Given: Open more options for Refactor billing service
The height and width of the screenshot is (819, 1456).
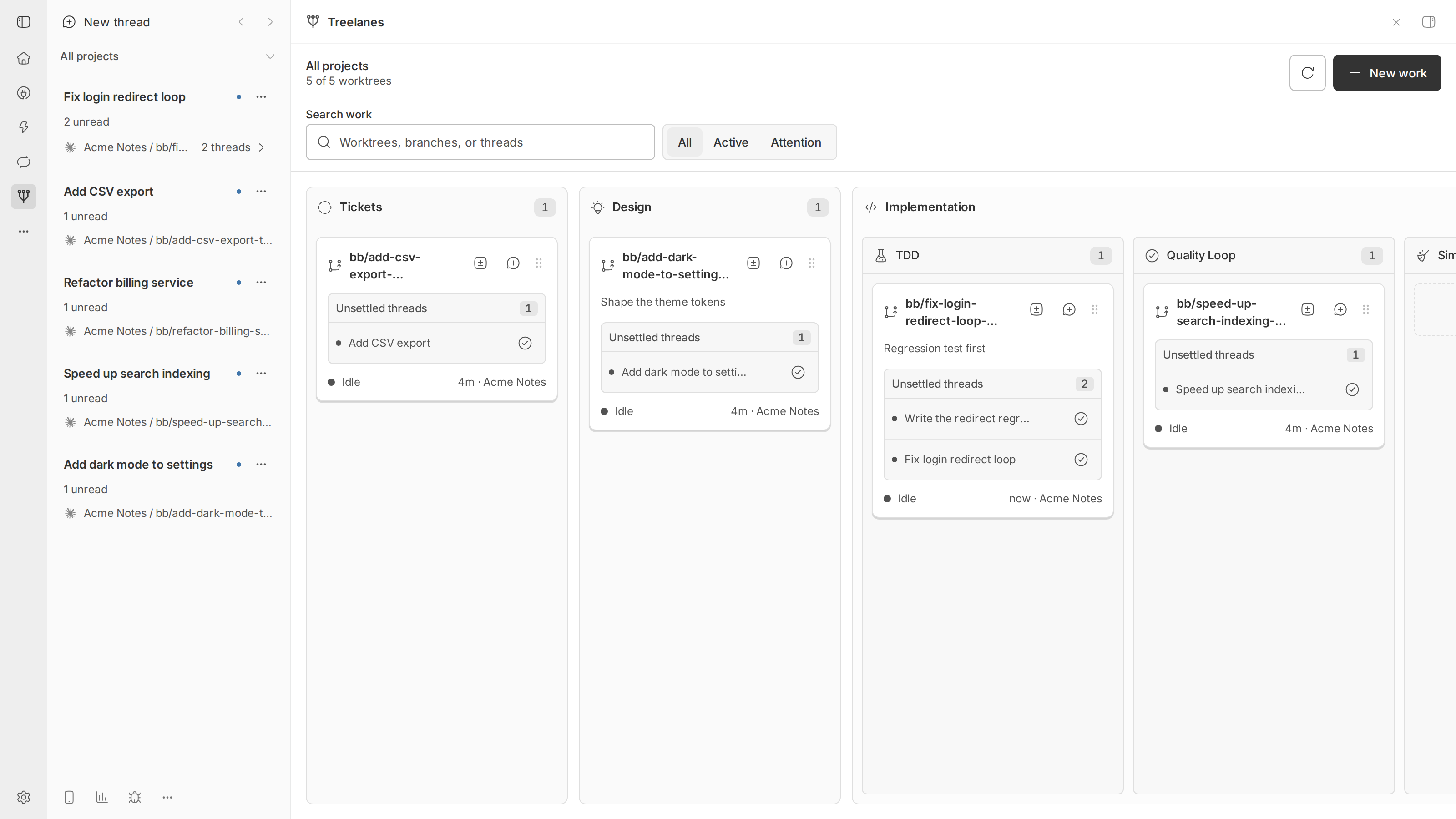Looking at the screenshot, I should [x=261, y=282].
